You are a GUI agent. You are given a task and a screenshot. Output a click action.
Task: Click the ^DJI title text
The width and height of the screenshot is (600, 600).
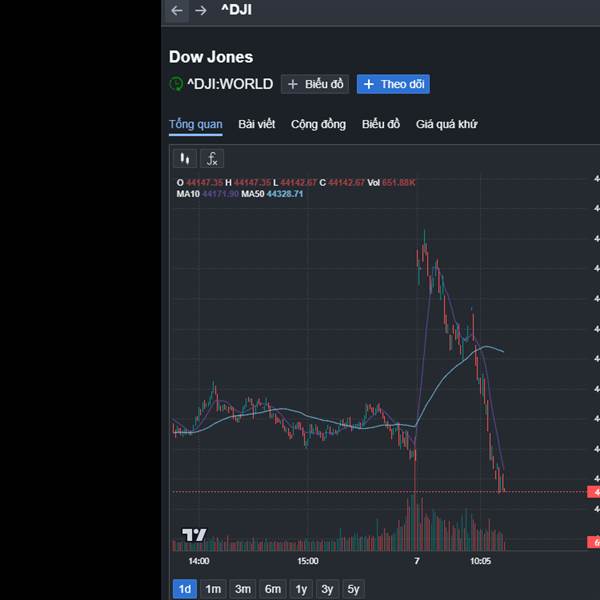(x=236, y=10)
